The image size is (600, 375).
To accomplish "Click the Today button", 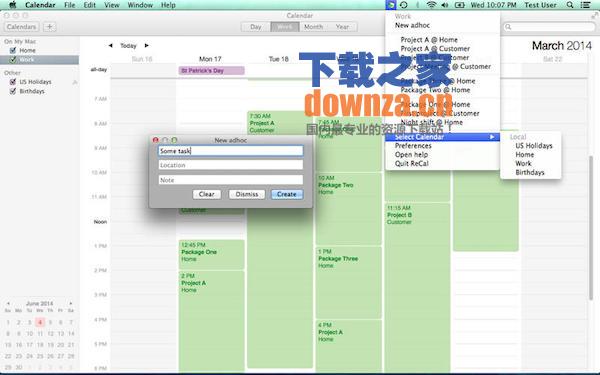I will (128, 46).
